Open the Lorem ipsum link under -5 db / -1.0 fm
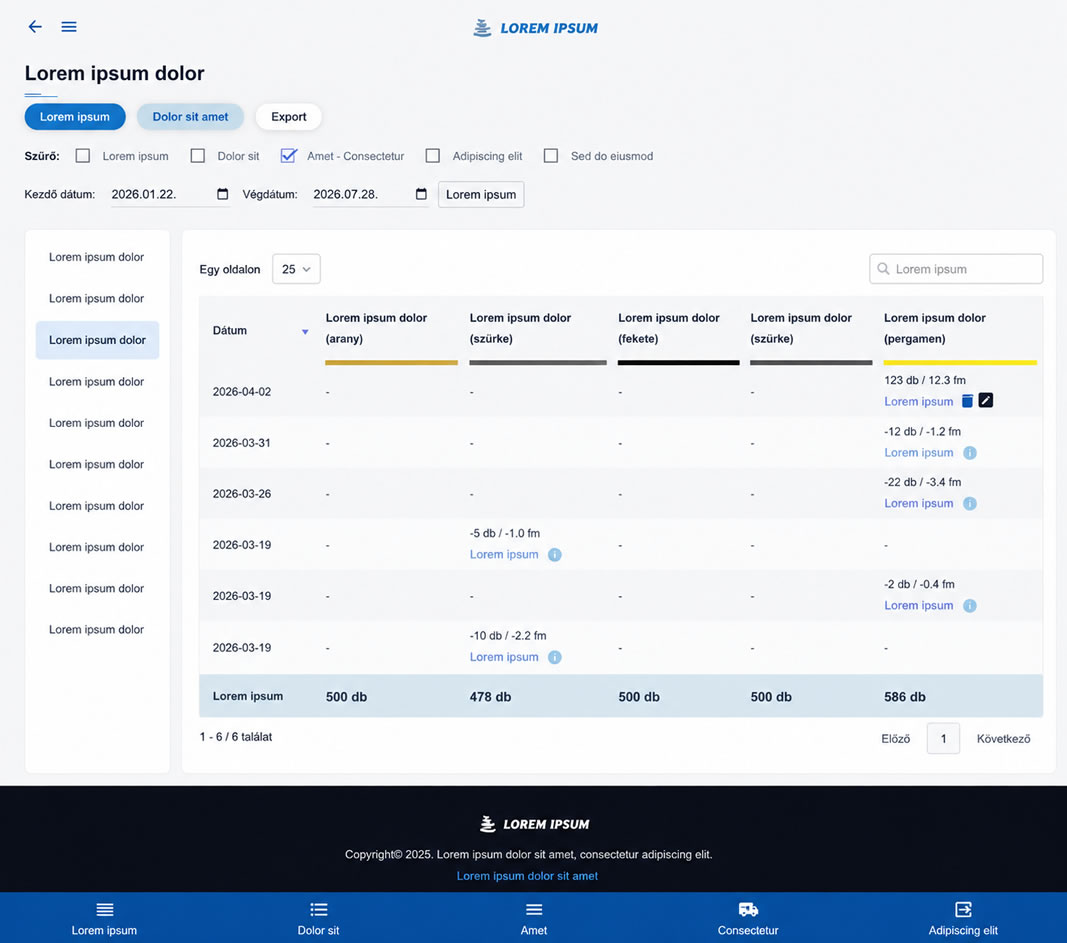 [504, 555]
